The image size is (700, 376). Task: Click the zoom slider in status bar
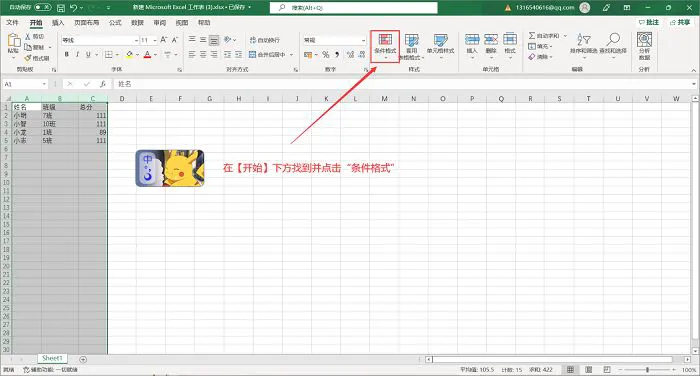647,370
